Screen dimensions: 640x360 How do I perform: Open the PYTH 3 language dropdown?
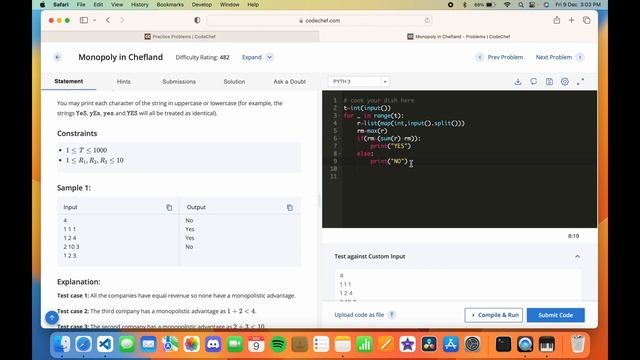pos(359,82)
